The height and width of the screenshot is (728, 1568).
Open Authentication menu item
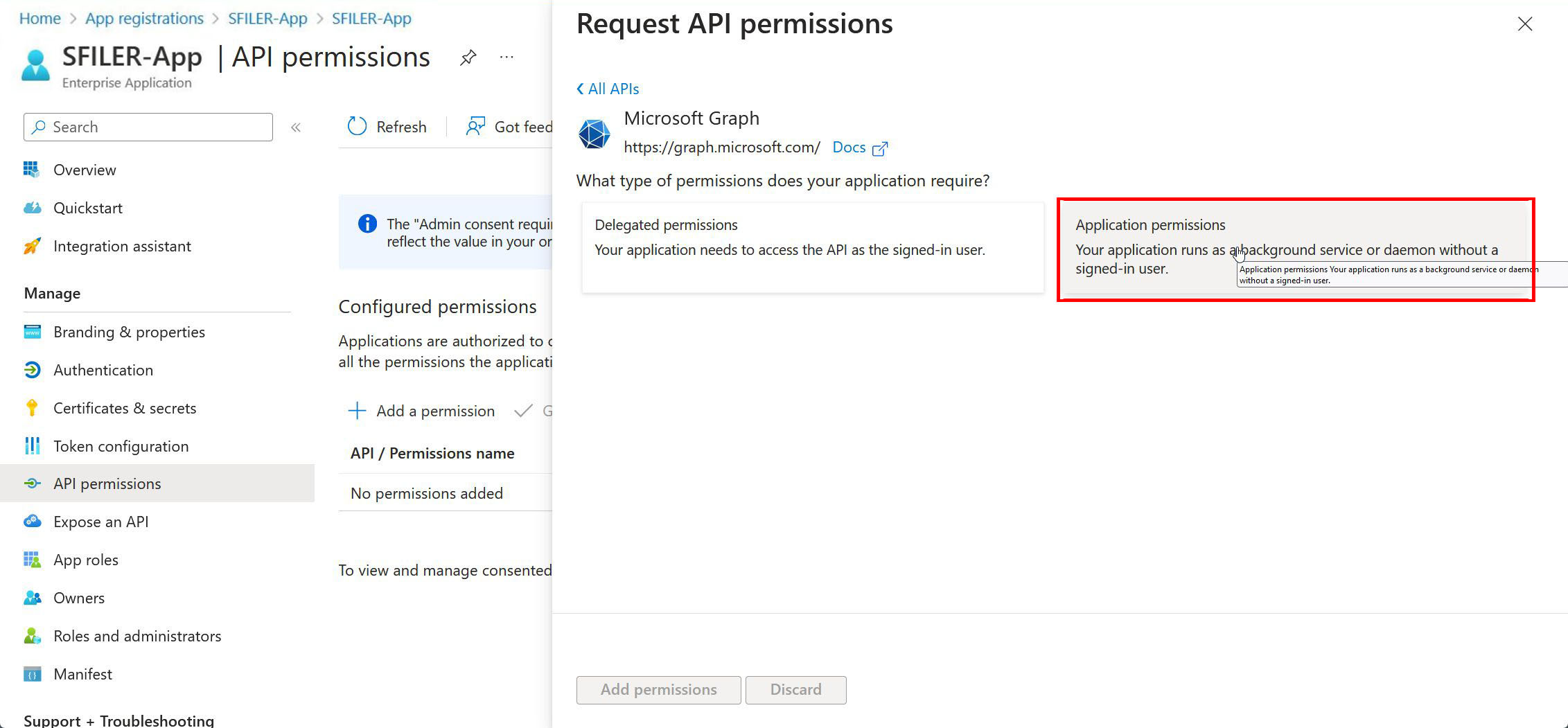point(157,370)
